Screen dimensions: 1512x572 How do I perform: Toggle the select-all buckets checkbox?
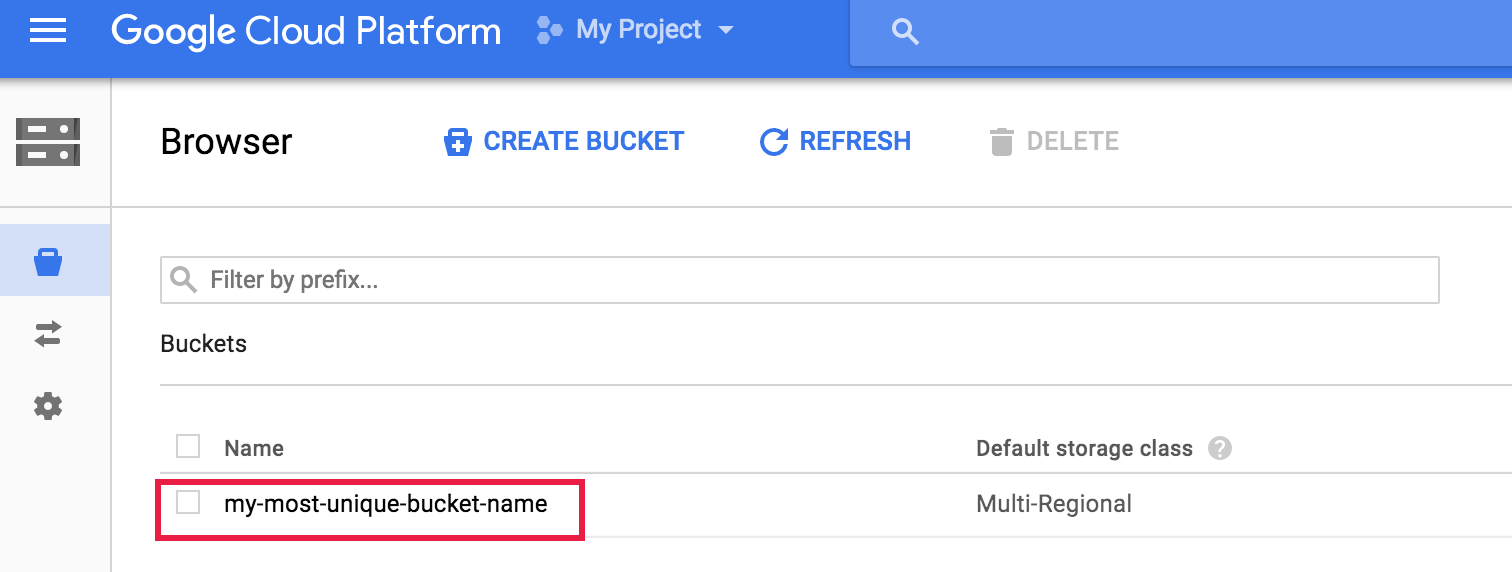click(x=188, y=446)
